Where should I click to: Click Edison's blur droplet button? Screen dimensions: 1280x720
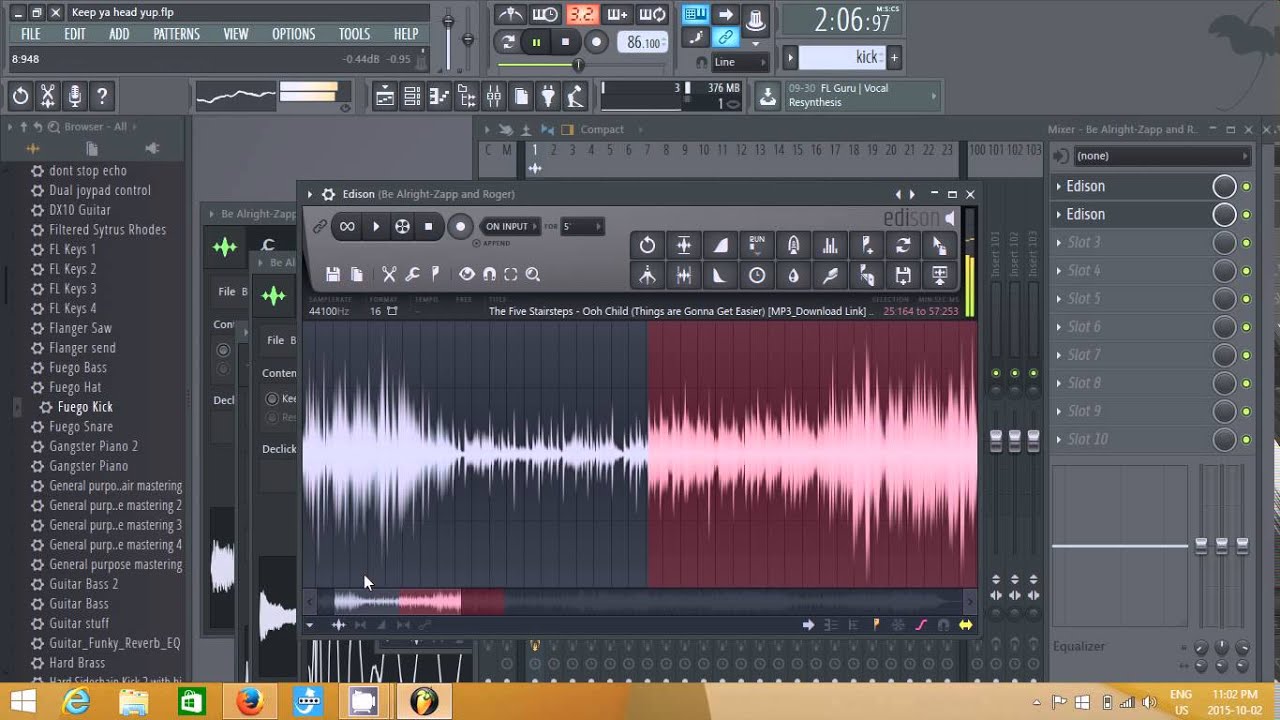coord(793,275)
